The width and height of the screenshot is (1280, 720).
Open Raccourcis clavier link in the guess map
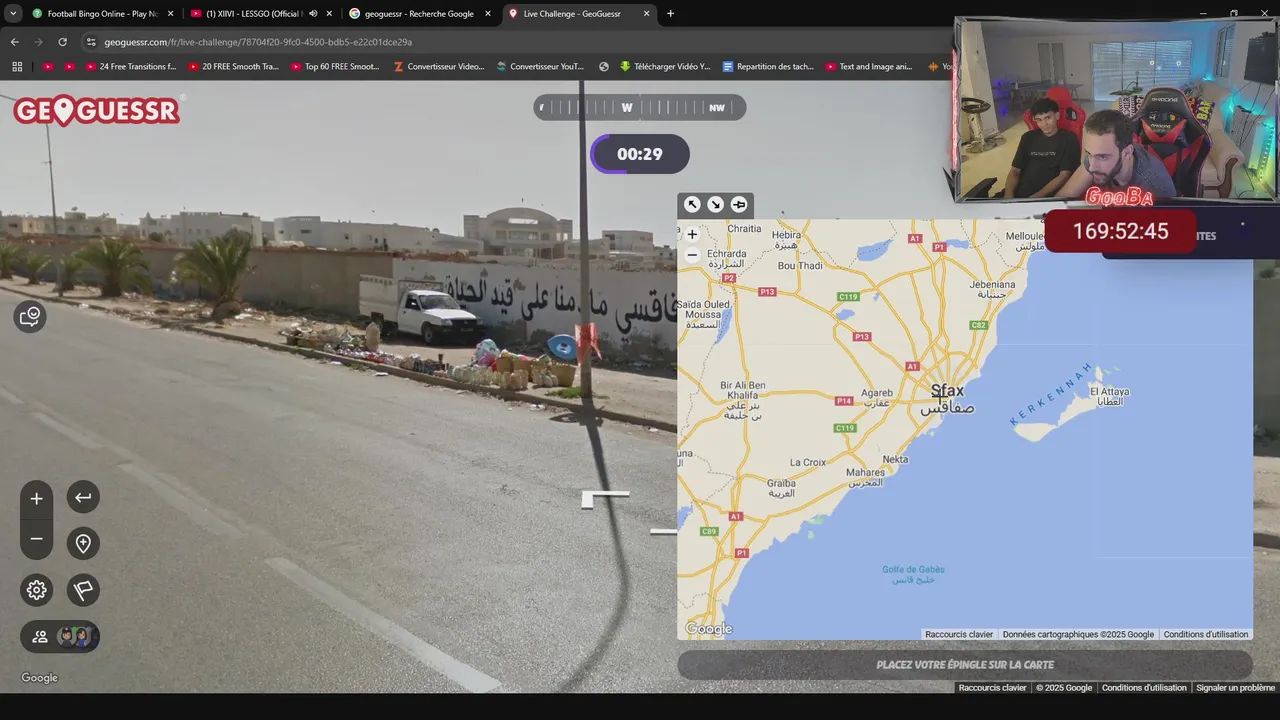click(959, 634)
